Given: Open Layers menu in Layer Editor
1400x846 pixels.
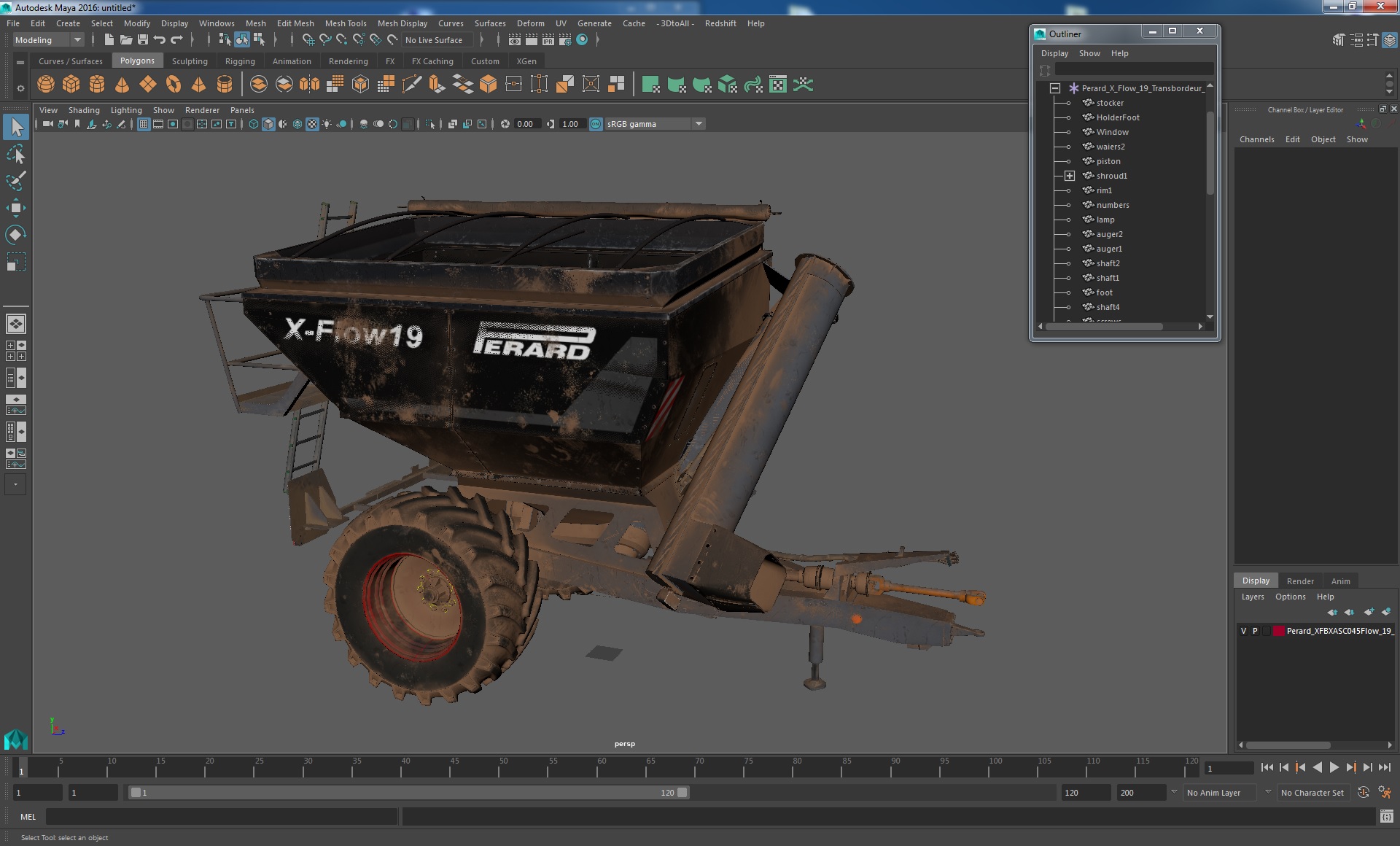Looking at the screenshot, I should click(1253, 597).
